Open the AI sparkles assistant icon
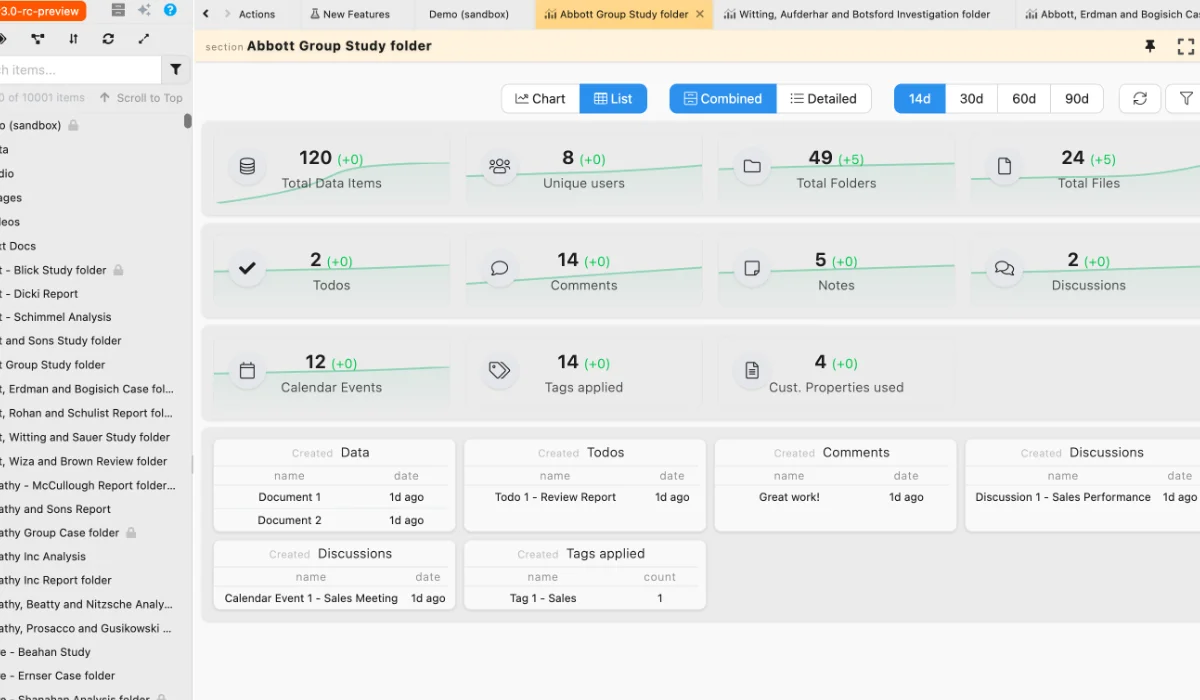This screenshot has width=1200, height=700. tap(144, 10)
